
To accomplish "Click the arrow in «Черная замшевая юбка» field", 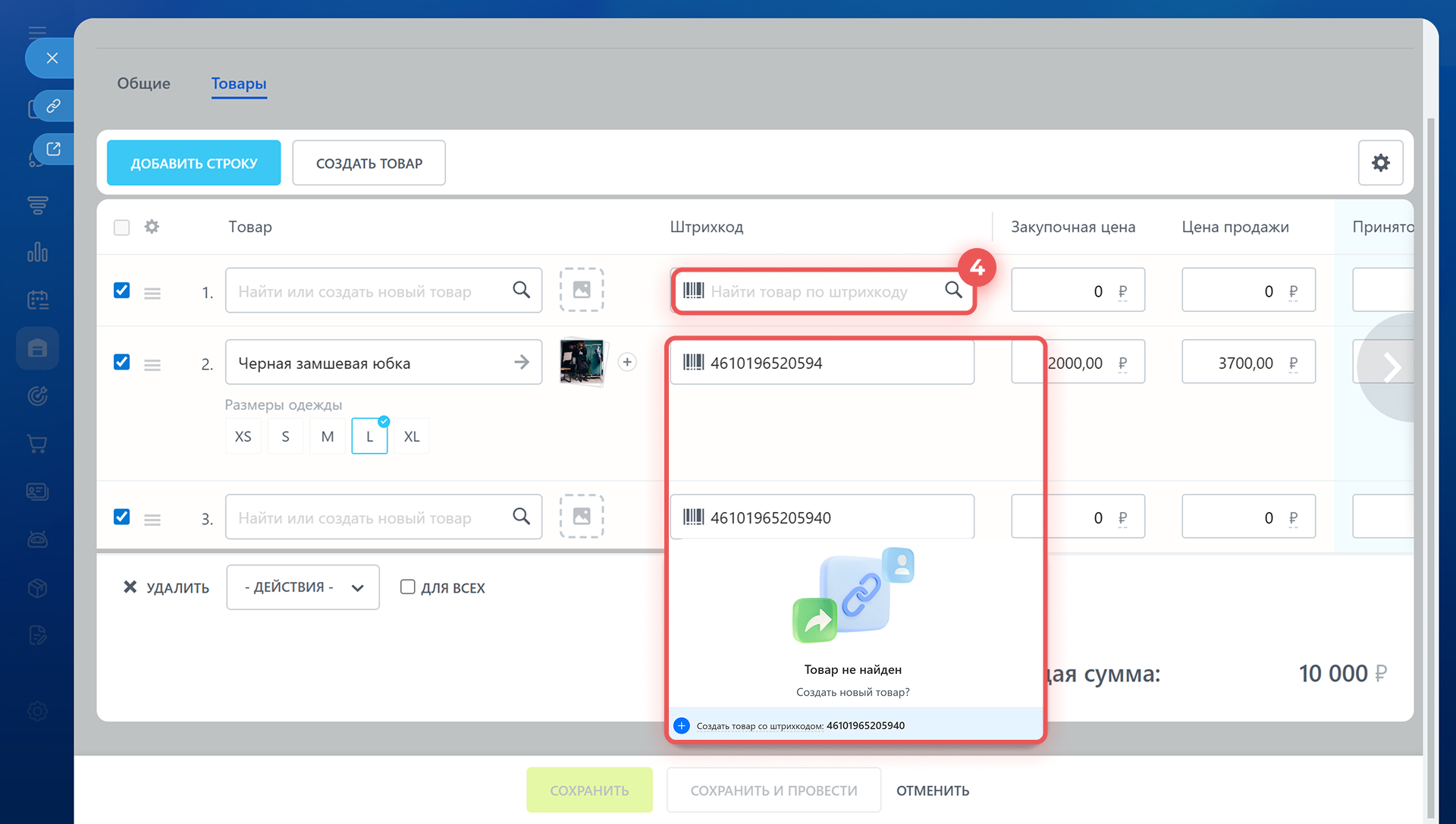I will (x=521, y=363).
